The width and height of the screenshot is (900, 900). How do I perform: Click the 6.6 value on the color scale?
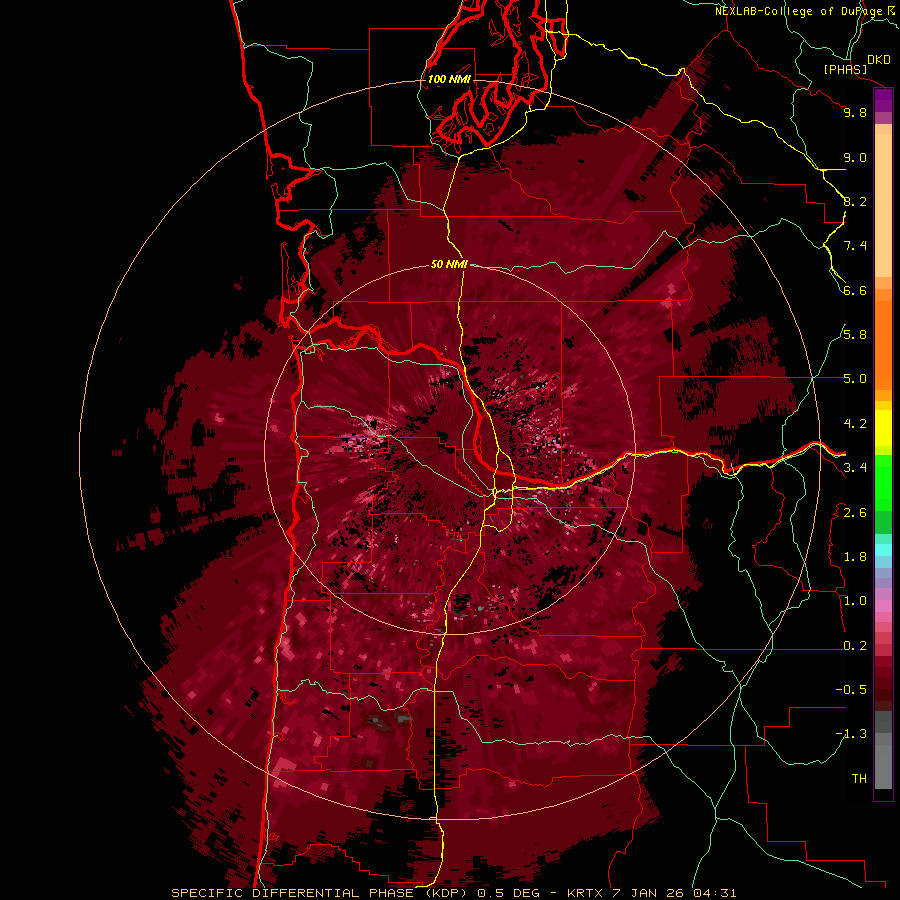855,290
